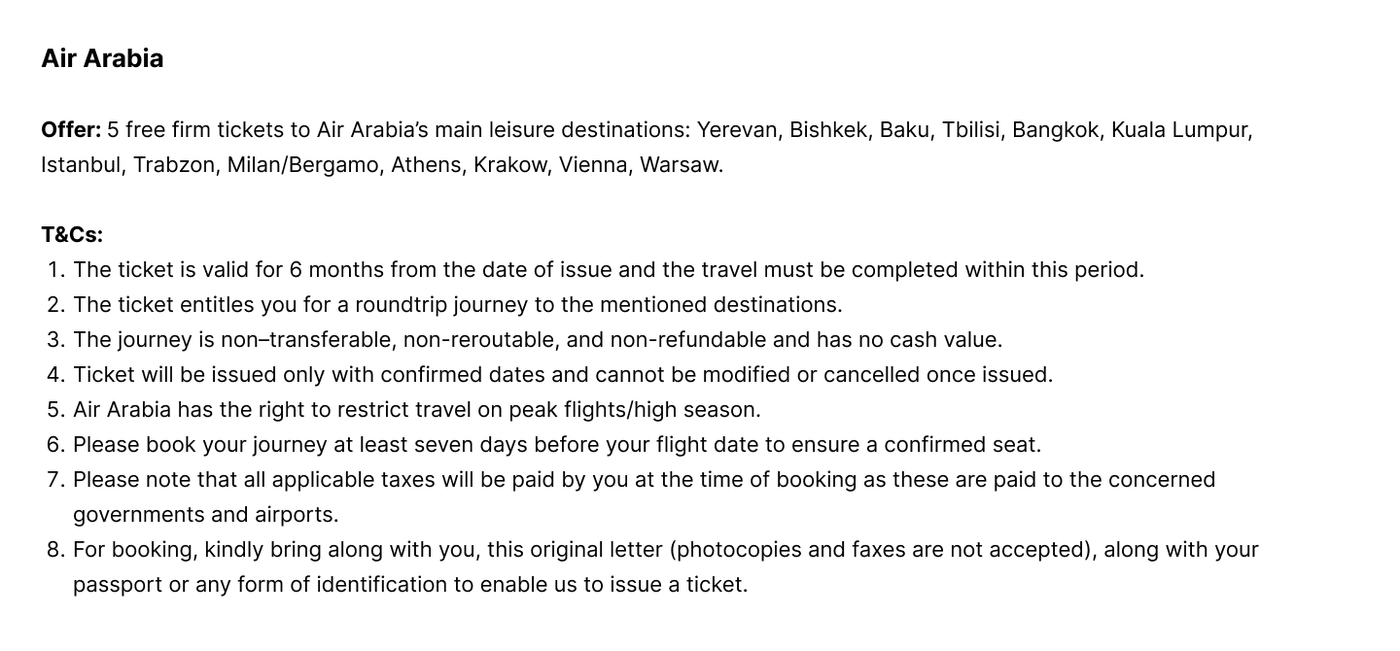Click the word "Yerevan" in destinations
This screenshot has height=651, width=1400.
coord(737,130)
